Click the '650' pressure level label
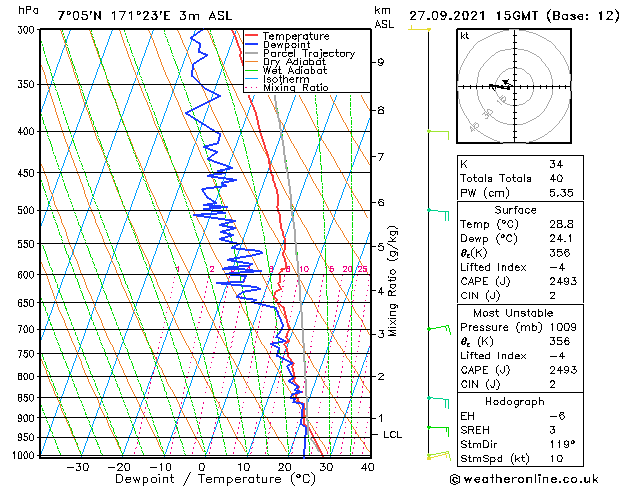This screenshot has width=629, height=486. [28, 303]
